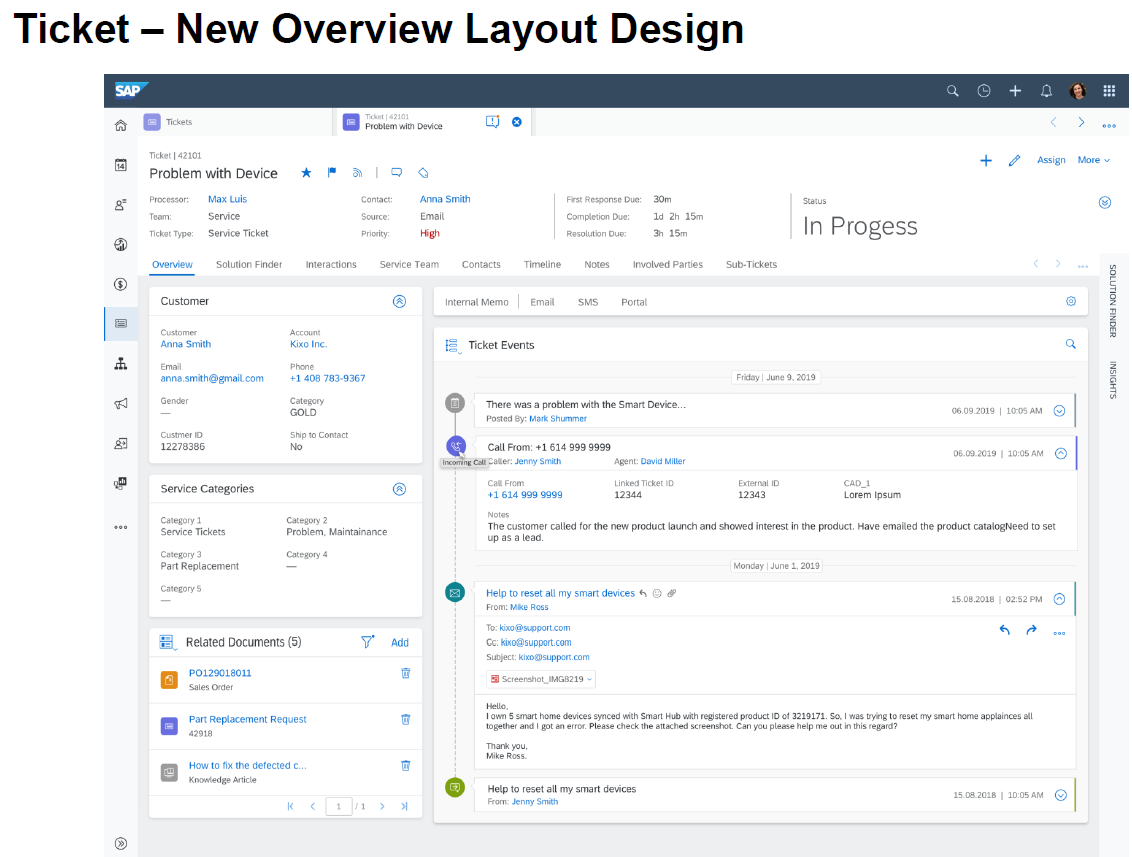The image size is (1132, 857).
Task: Open the vertical Solution Finder side panel
Action: pyautogui.click(x=1113, y=301)
